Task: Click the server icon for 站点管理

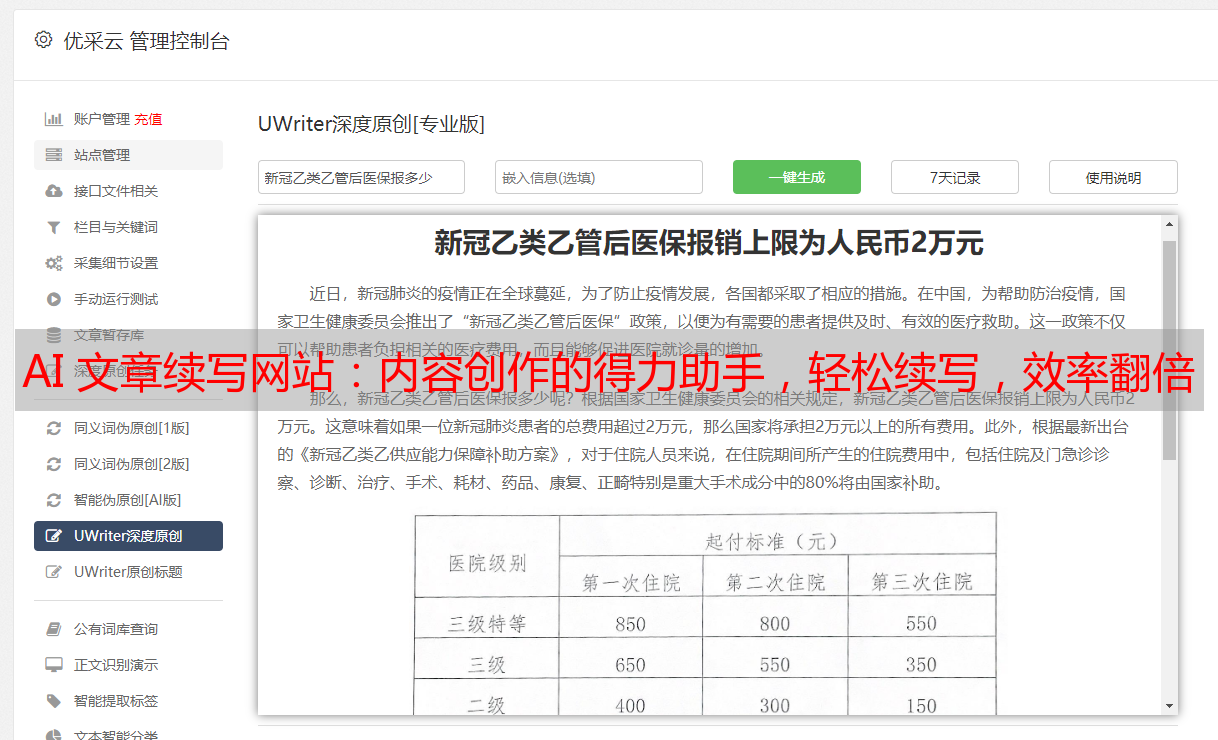Action: pyautogui.click(x=54, y=155)
